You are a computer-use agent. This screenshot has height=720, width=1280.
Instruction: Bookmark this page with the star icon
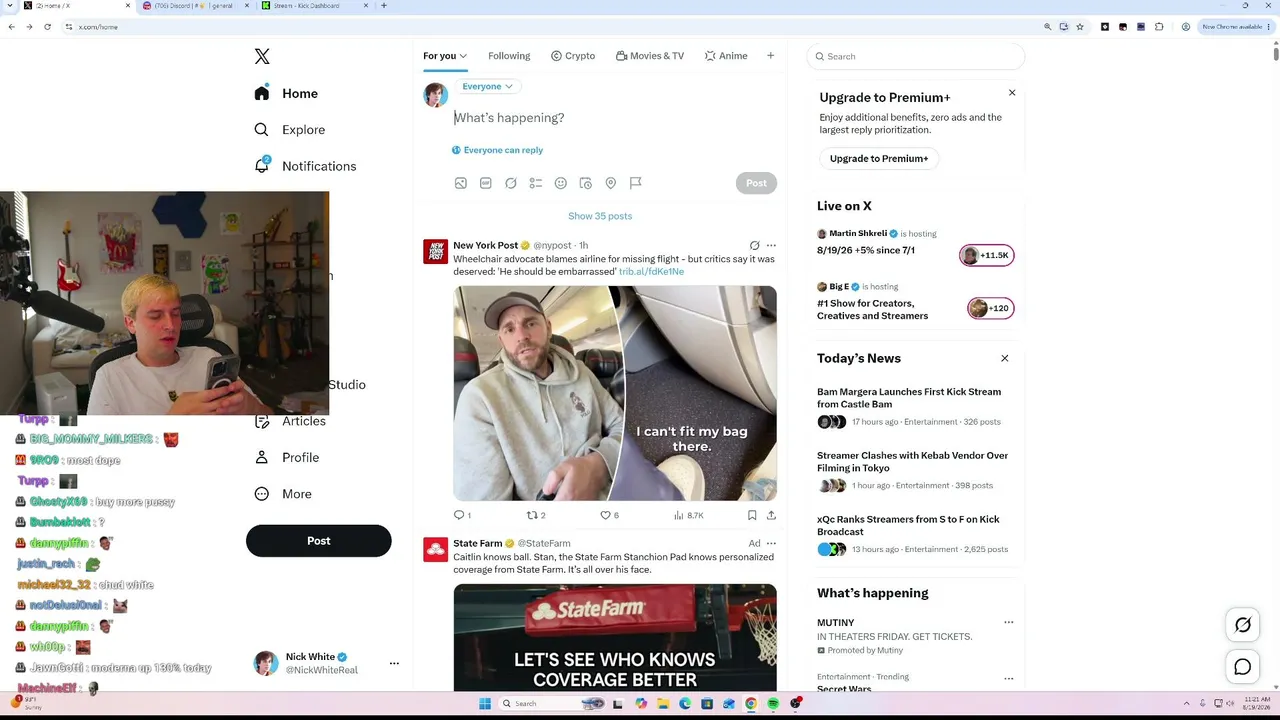1080,27
